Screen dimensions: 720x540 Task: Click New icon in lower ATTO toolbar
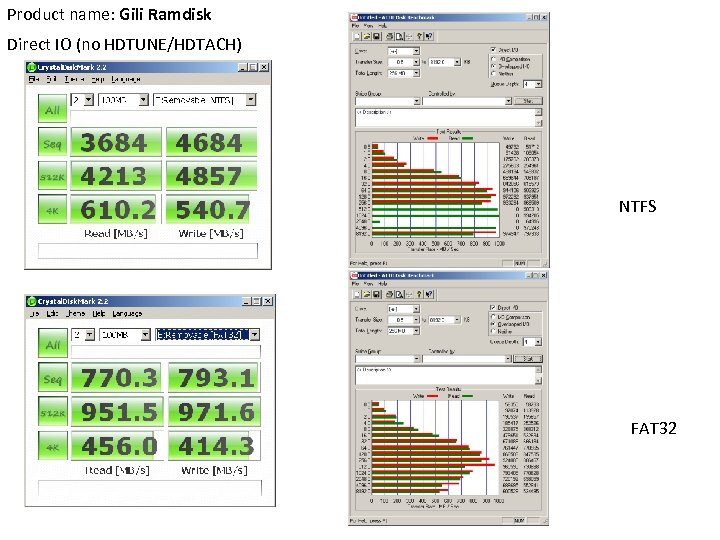(357, 294)
